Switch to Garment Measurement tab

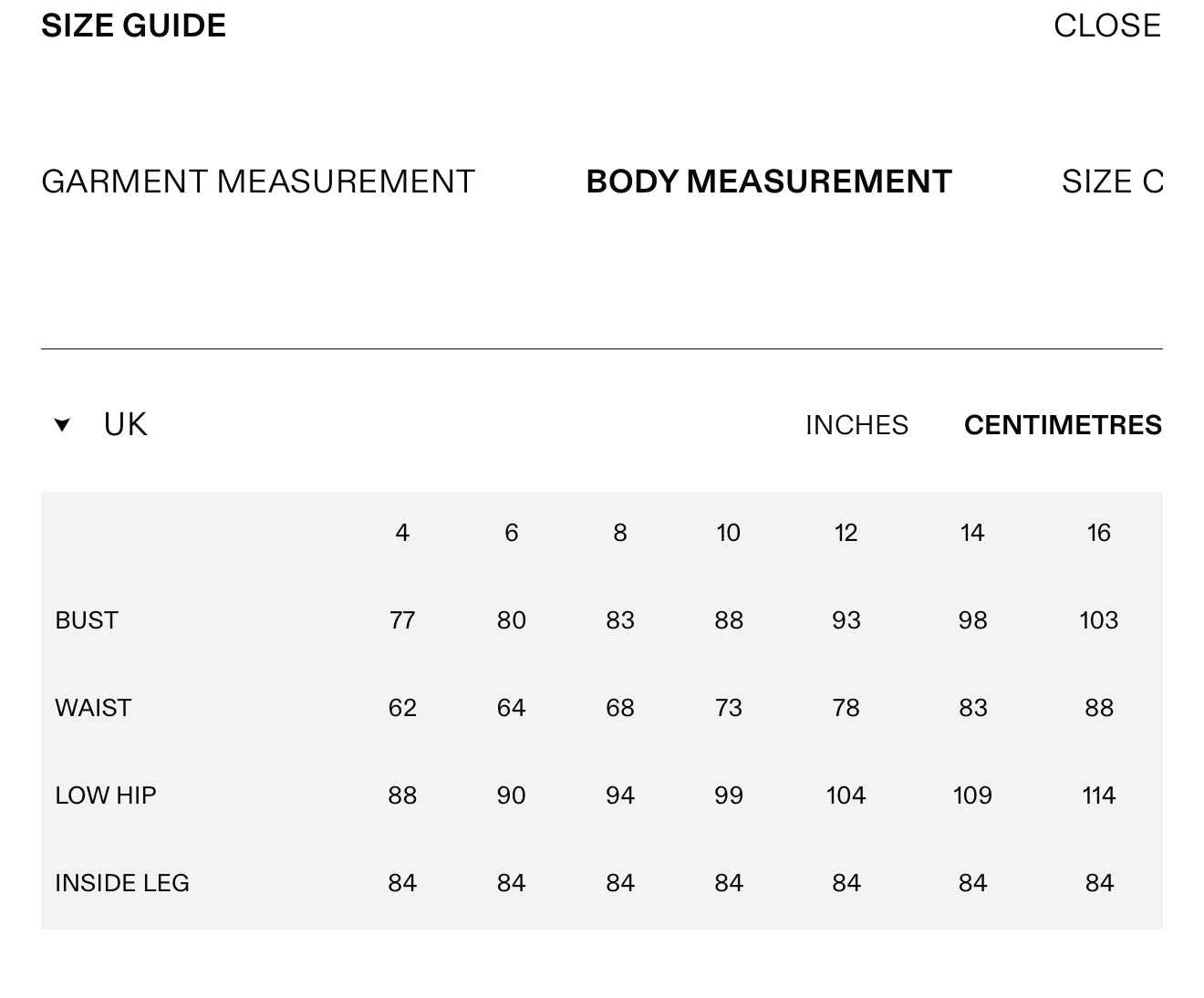[258, 182]
